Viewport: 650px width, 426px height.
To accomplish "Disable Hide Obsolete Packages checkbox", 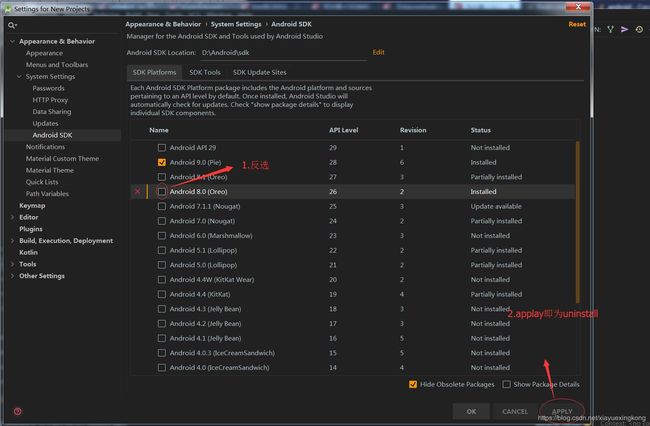I will pyautogui.click(x=413, y=384).
